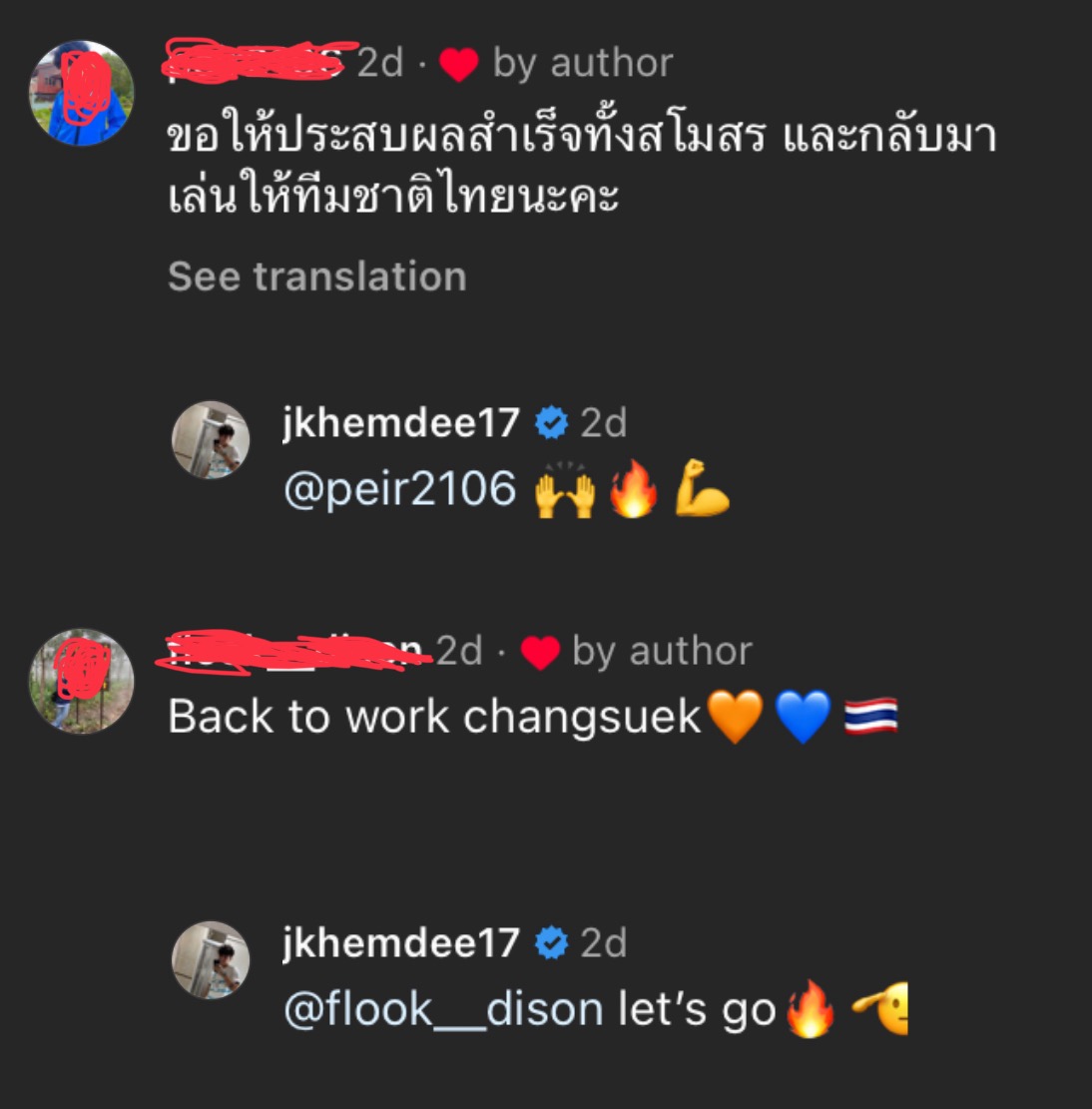
Task: Open jkhemdee17 username in first reply
Action: [x=401, y=423]
